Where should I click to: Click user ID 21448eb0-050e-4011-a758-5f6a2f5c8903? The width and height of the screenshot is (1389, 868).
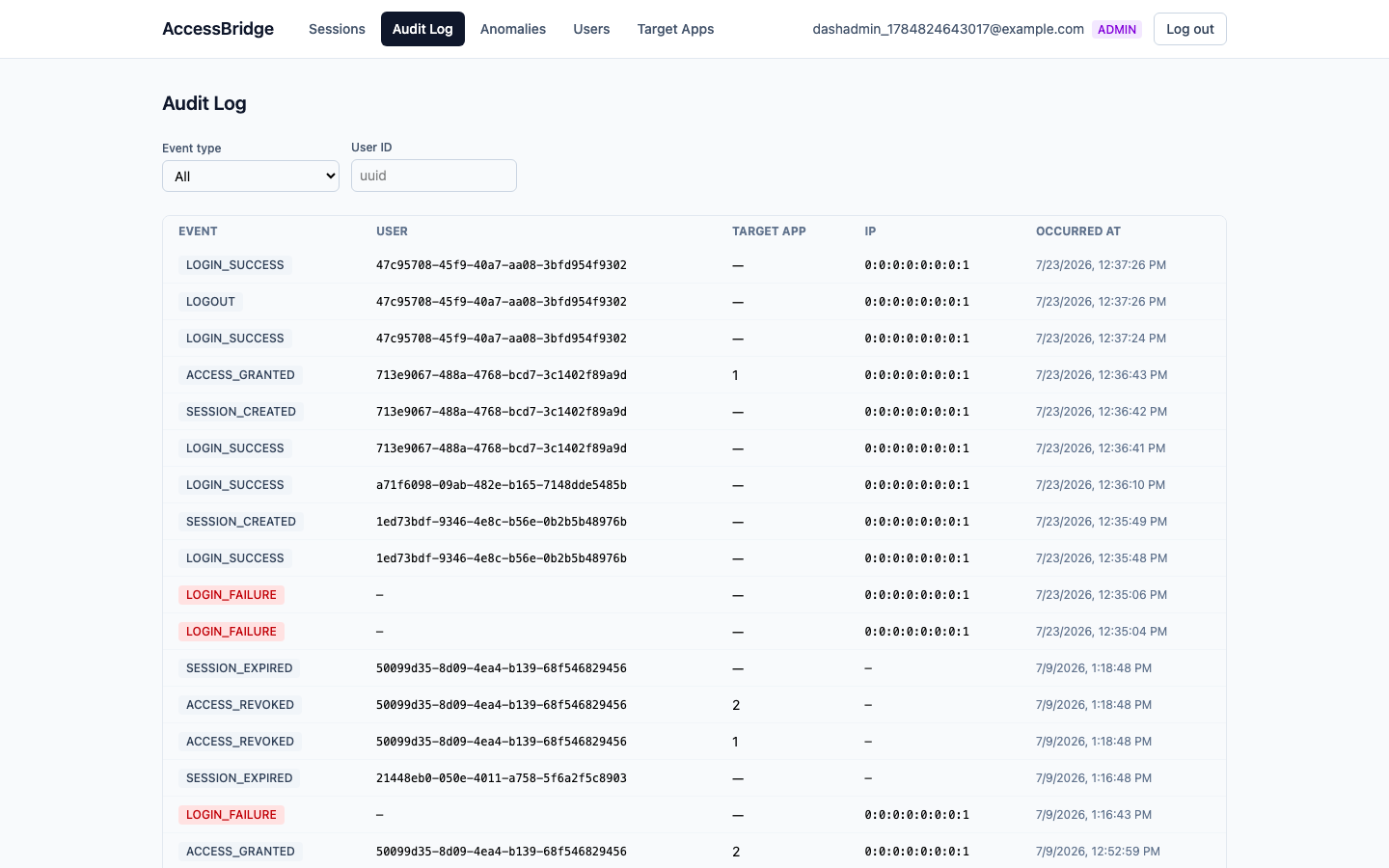502,778
